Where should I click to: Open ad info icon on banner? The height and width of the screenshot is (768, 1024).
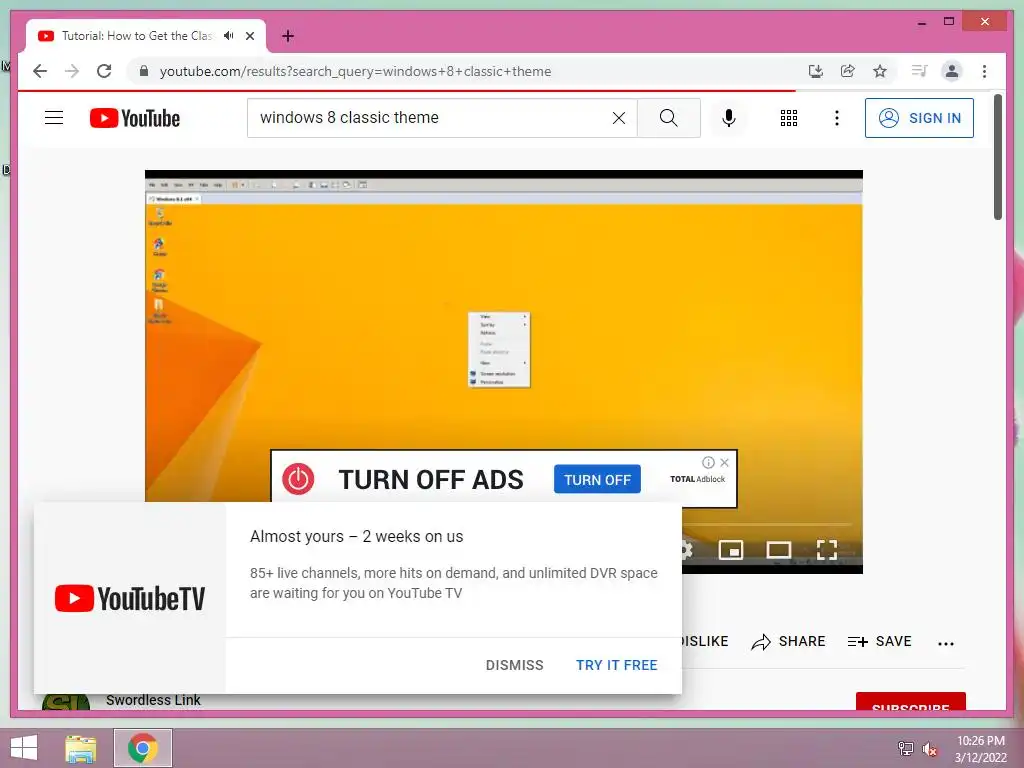coord(708,462)
